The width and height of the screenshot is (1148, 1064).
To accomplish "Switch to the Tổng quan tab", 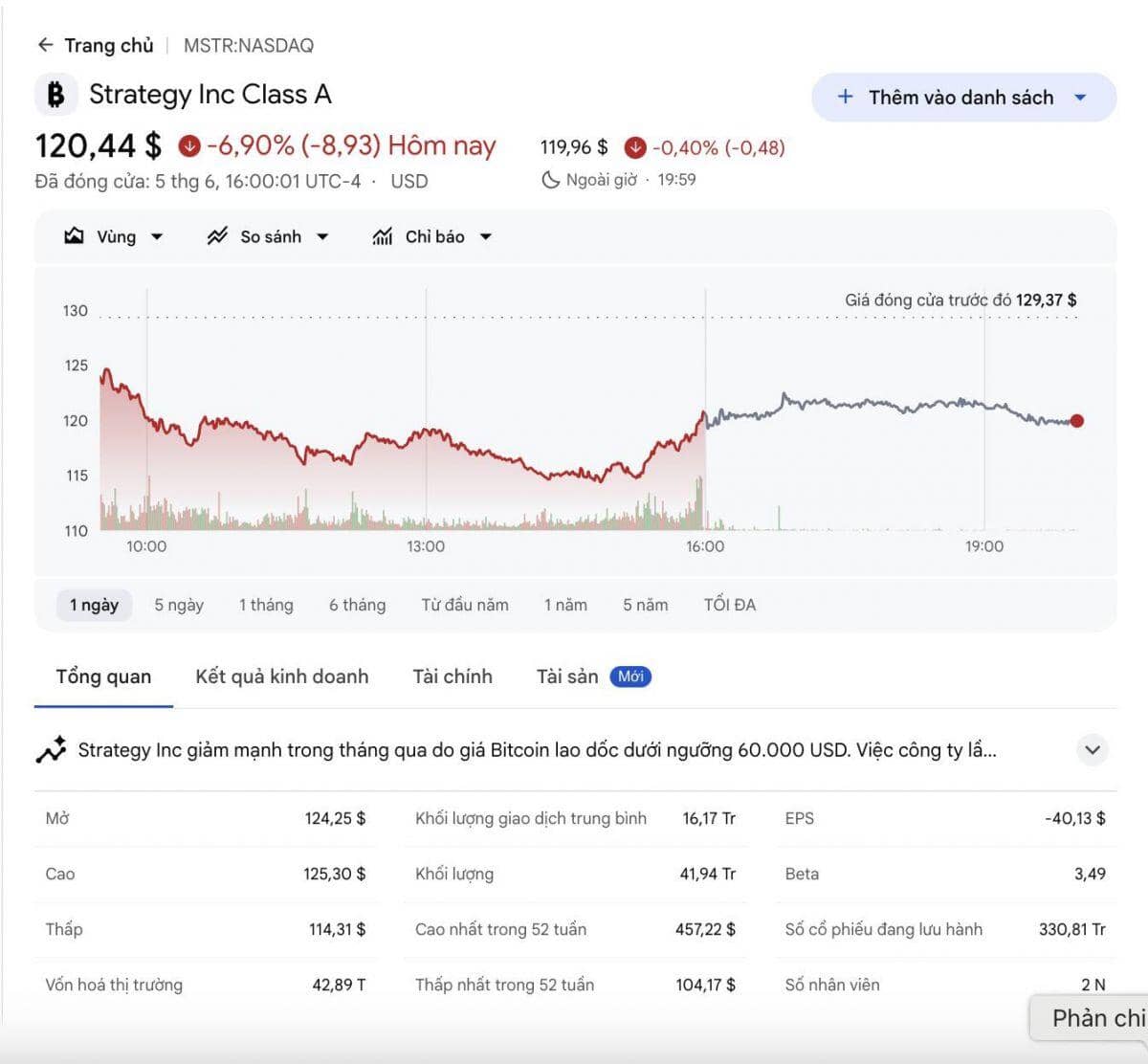I will point(103,676).
